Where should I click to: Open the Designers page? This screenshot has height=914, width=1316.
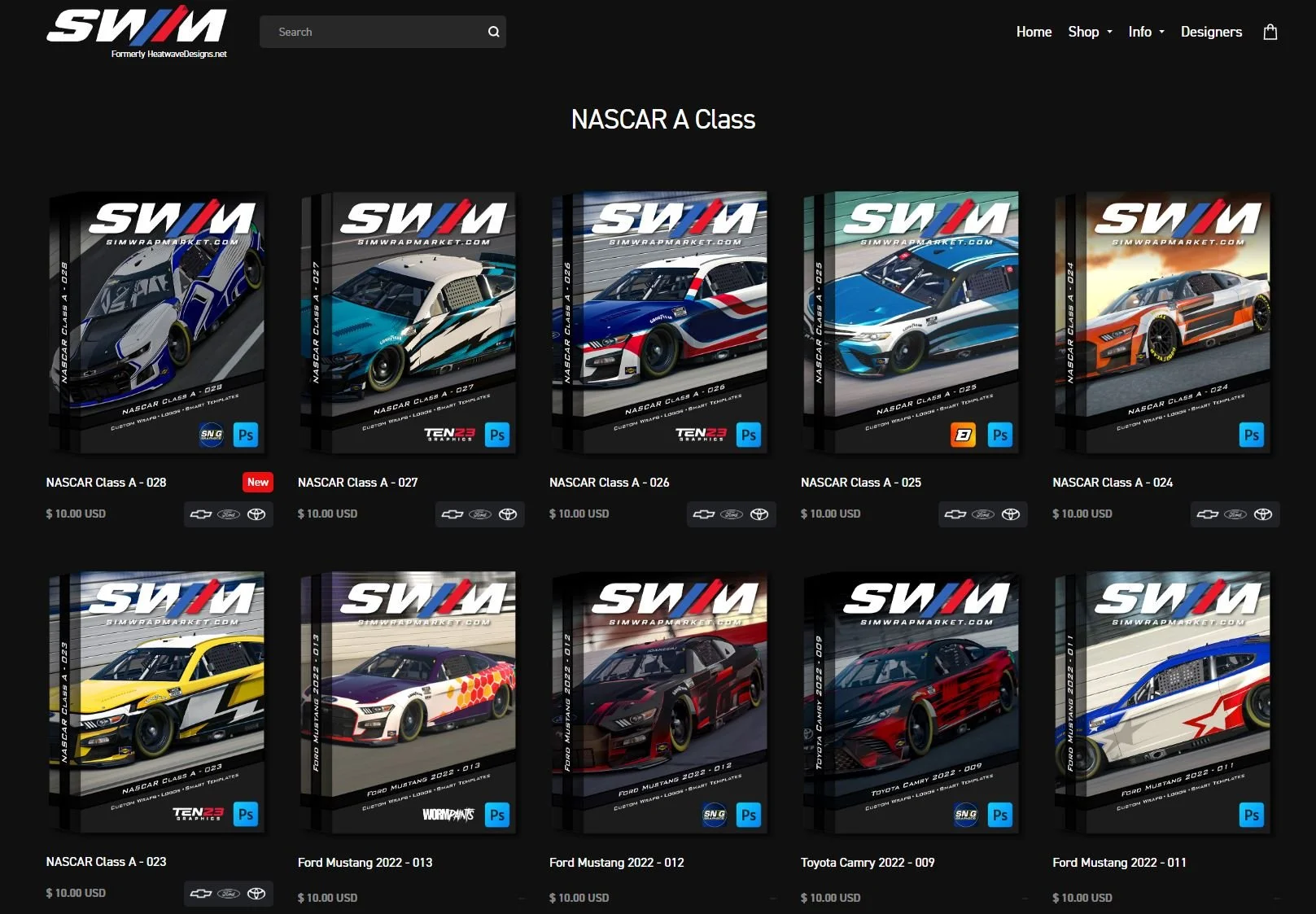[x=1211, y=32]
